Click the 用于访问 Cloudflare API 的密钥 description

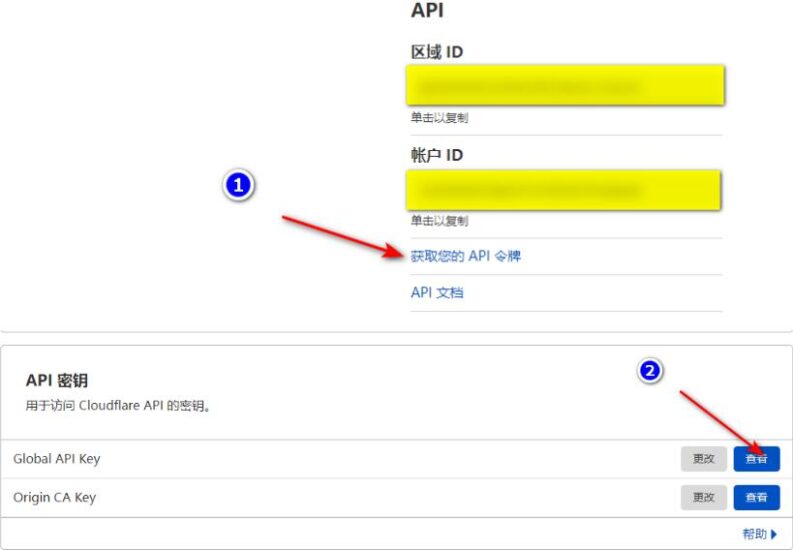(x=118, y=406)
